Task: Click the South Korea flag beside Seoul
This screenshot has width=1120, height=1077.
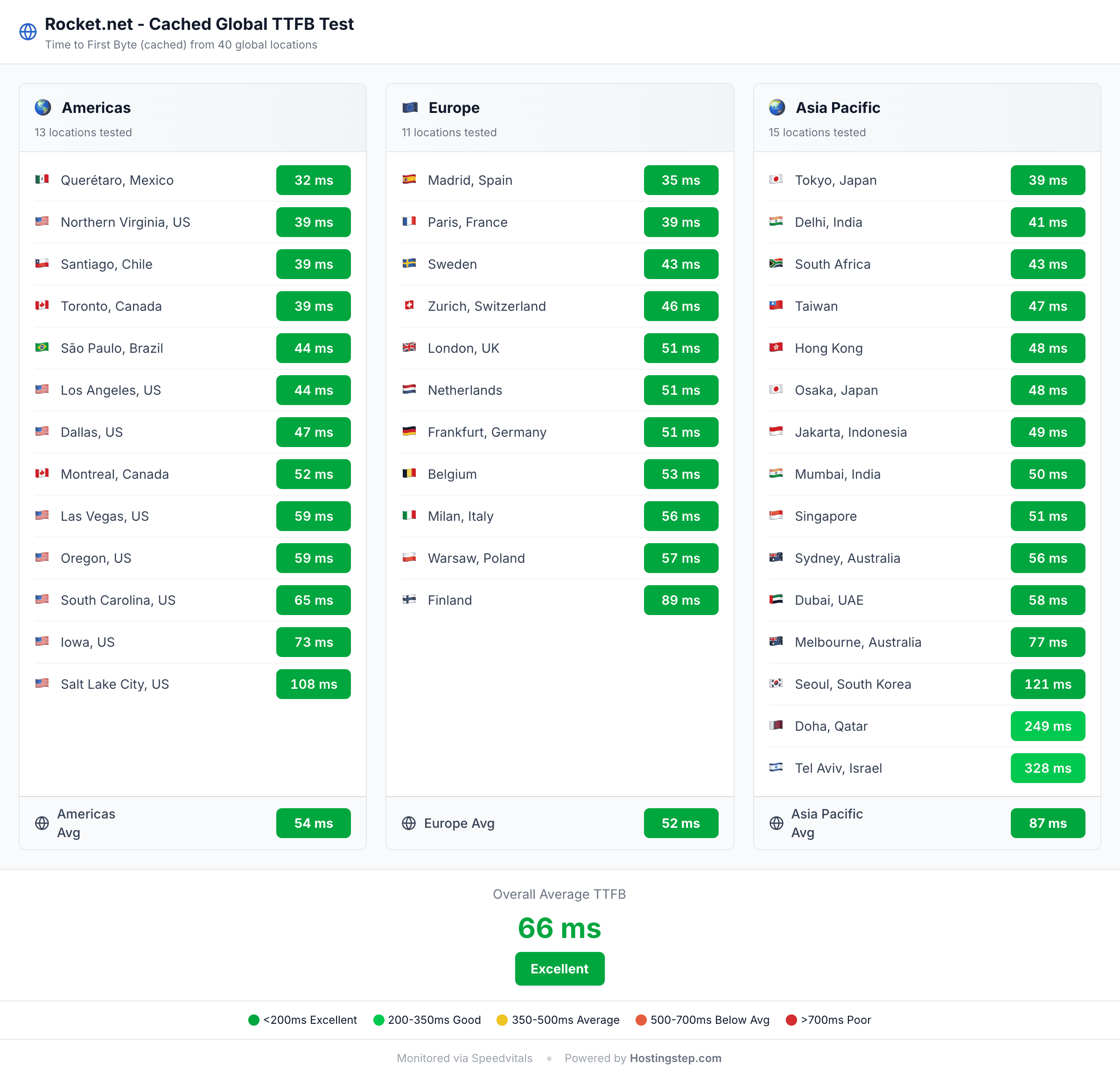Action: [776, 683]
